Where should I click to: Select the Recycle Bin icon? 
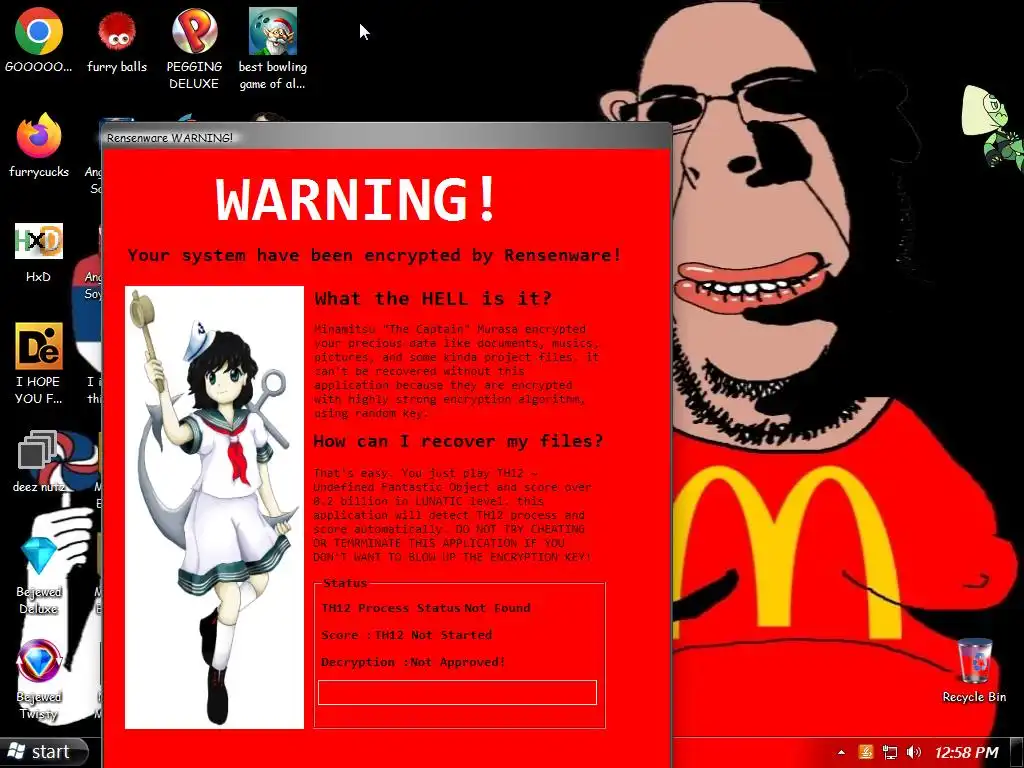click(x=974, y=670)
